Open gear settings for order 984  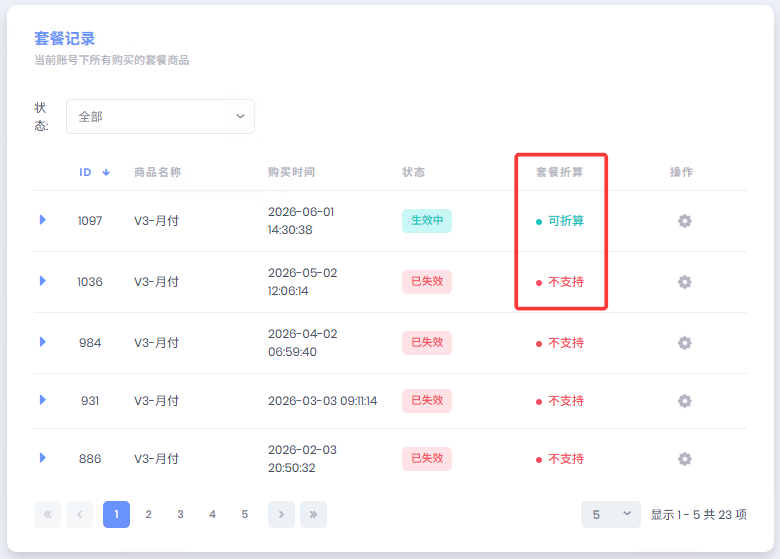coord(684,343)
